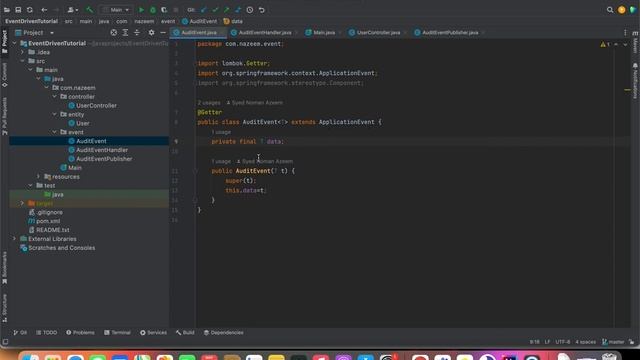This screenshot has height=360, width=640.
Task: Open the Build tool window
Action: point(185,333)
